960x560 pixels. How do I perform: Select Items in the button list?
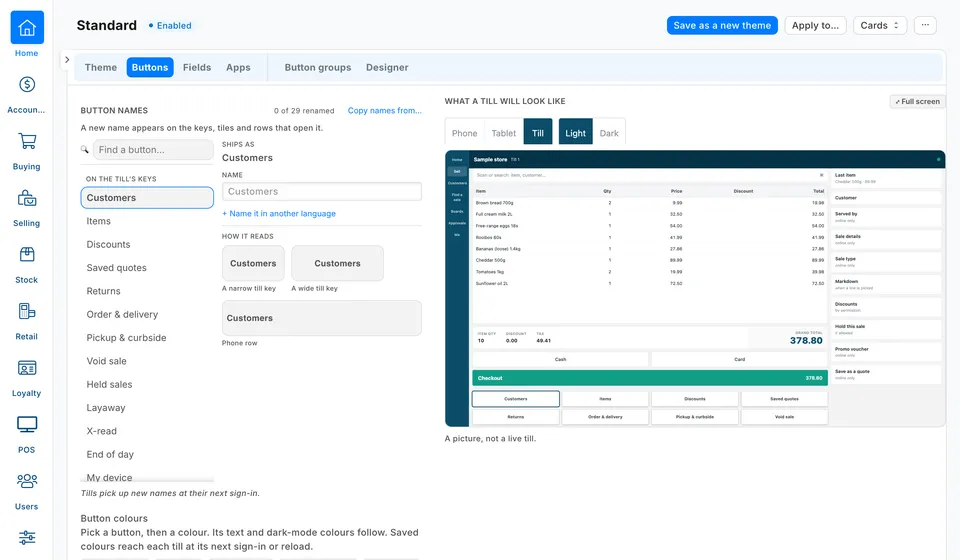click(147, 221)
